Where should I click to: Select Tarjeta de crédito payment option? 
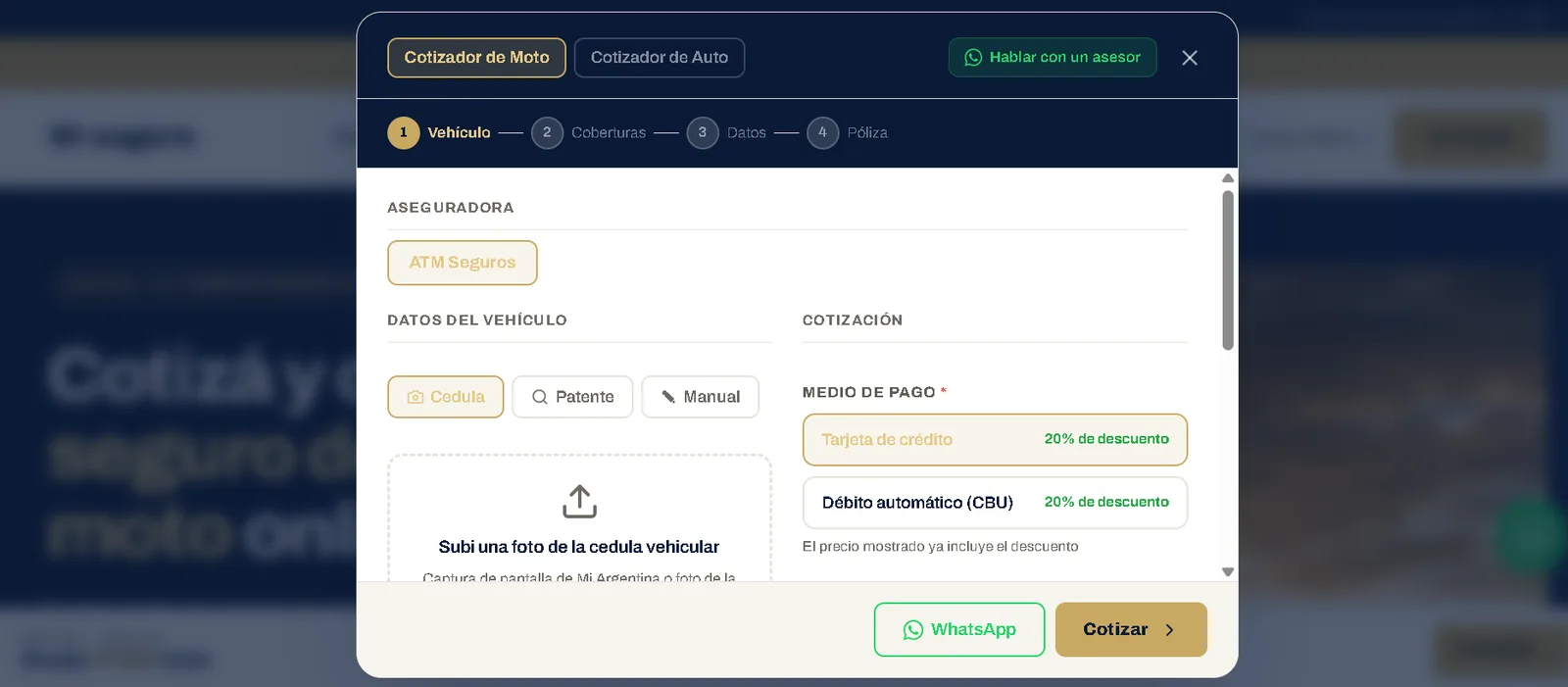995,440
